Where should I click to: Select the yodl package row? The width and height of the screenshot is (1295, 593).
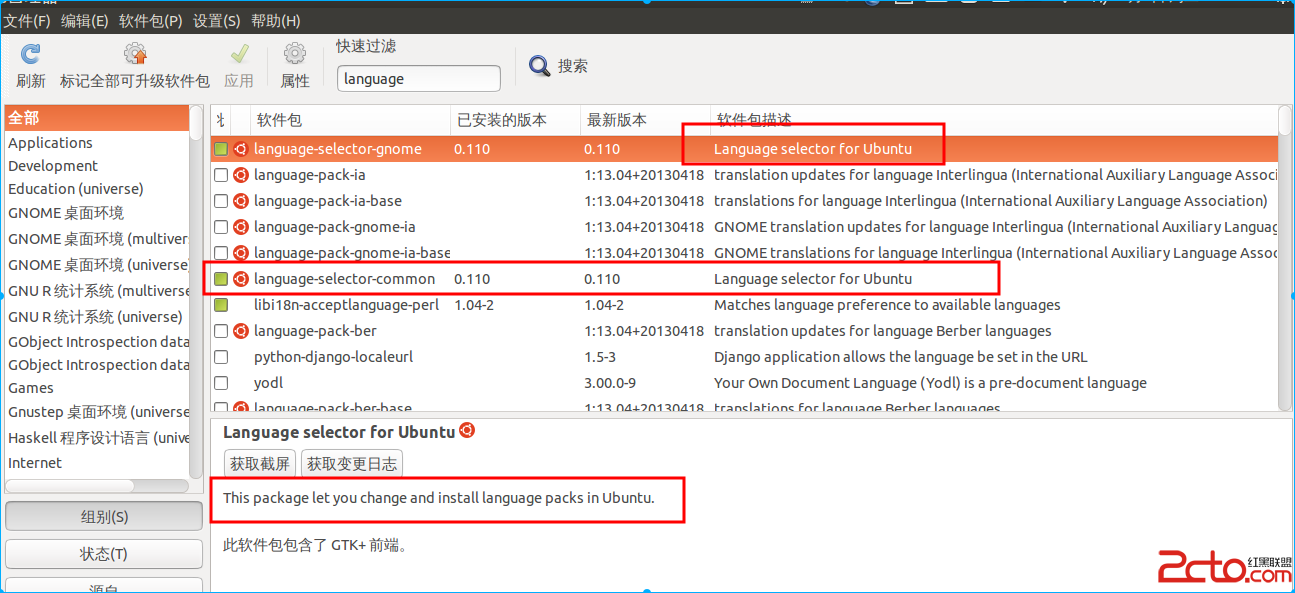pos(744,383)
